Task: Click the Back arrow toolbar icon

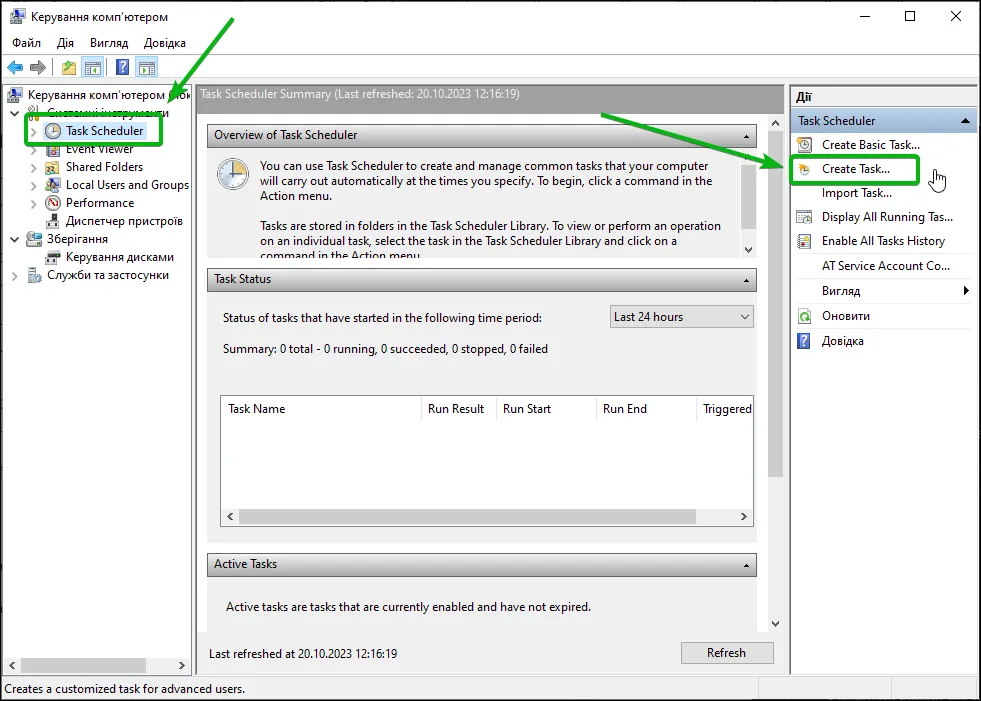Action: coord(15,67)
